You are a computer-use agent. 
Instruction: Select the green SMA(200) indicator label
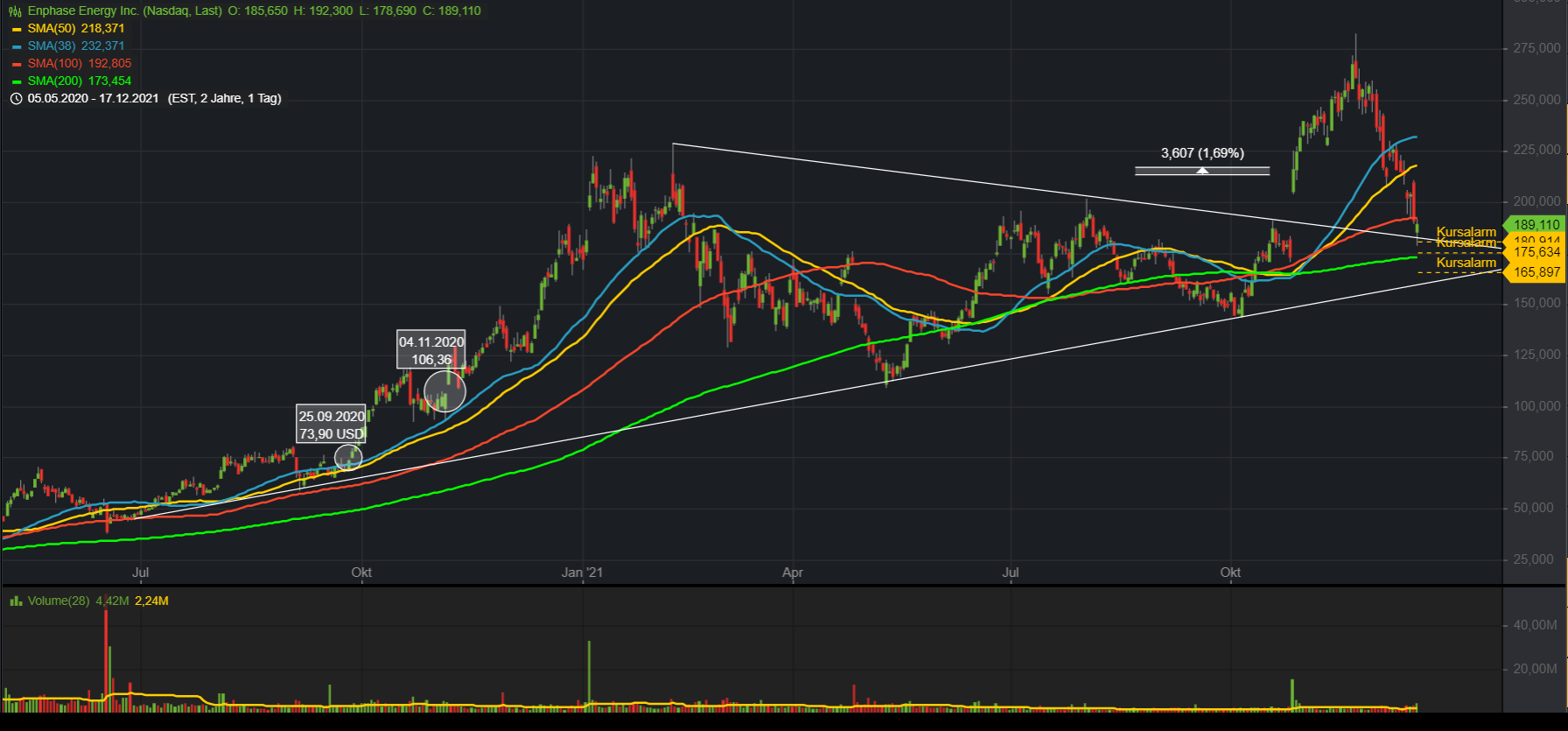point(79,81)
